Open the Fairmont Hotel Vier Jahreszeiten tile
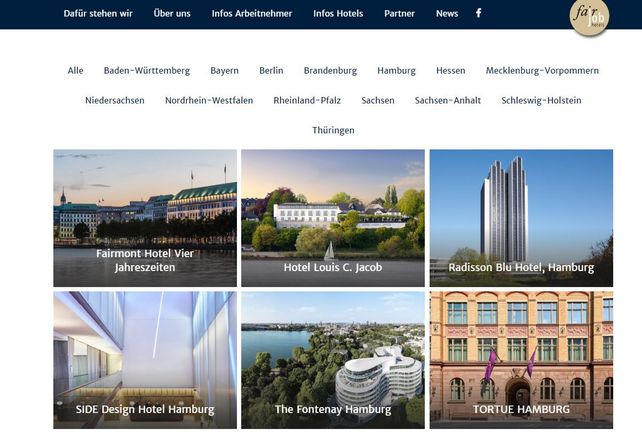The height and width of the screenshot is (437, 642). (x=145, y=218)
